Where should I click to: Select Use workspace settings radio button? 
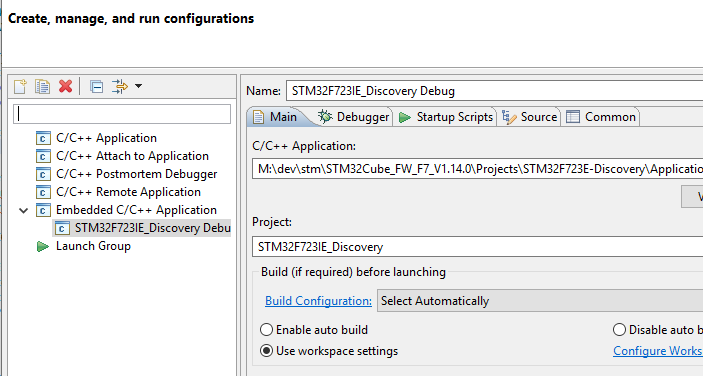click(x=266, y=351)
